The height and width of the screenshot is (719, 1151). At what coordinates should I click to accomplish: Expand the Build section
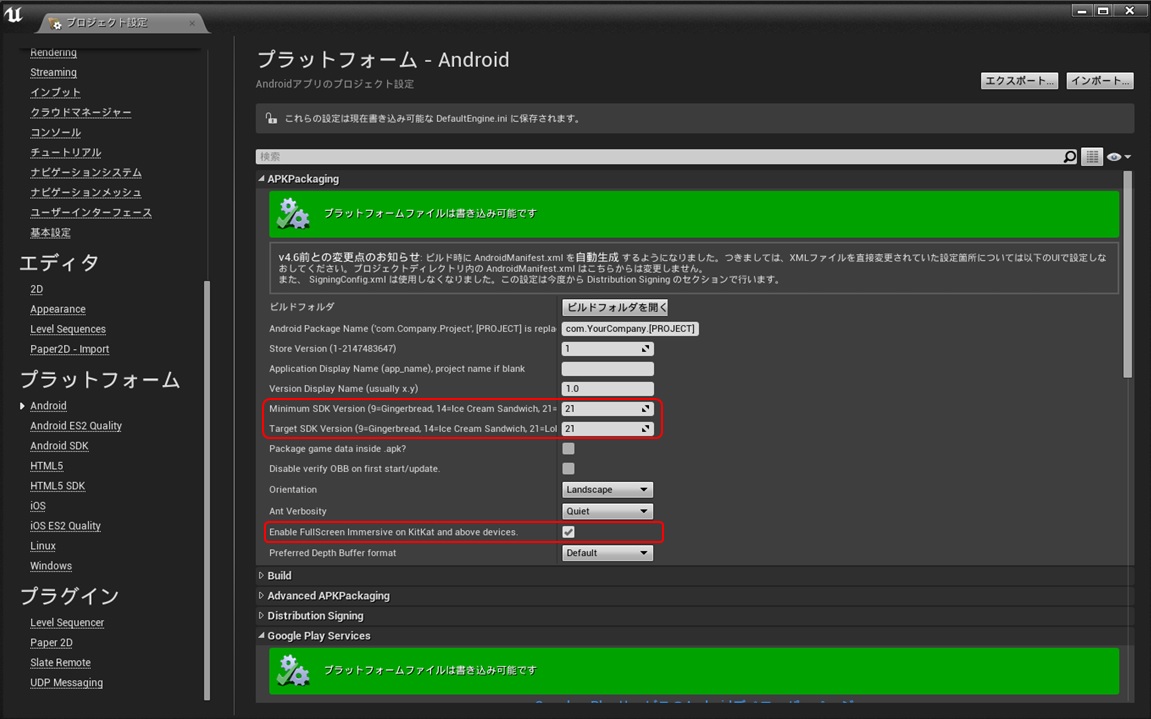pos(261,576)
